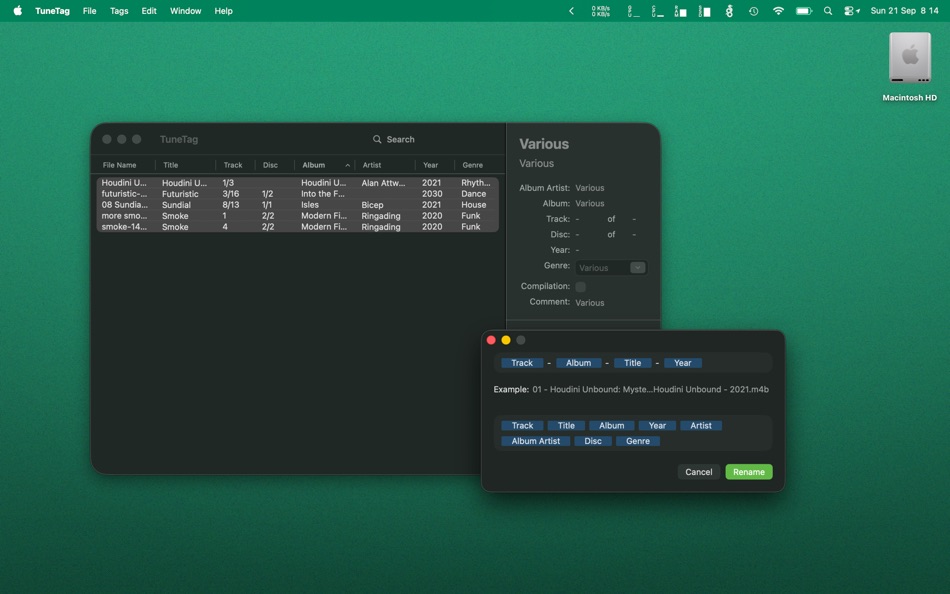Click the Control Center icon
Image resolution: width=950 pixels, height=594 pixels.
click(851, 11)
